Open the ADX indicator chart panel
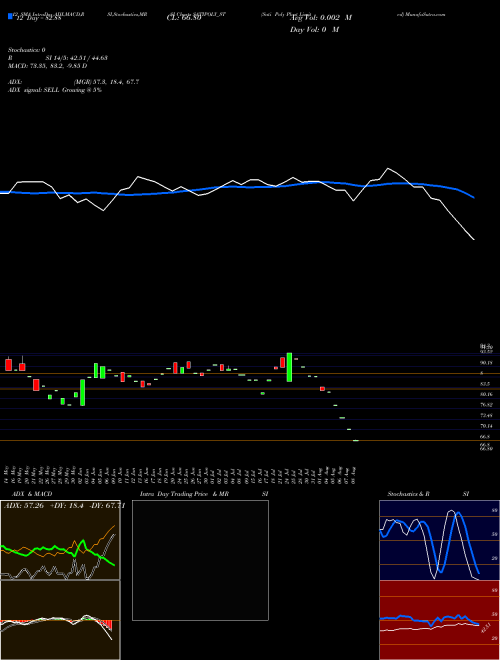The image size is (500, 660). click(60, 540)
